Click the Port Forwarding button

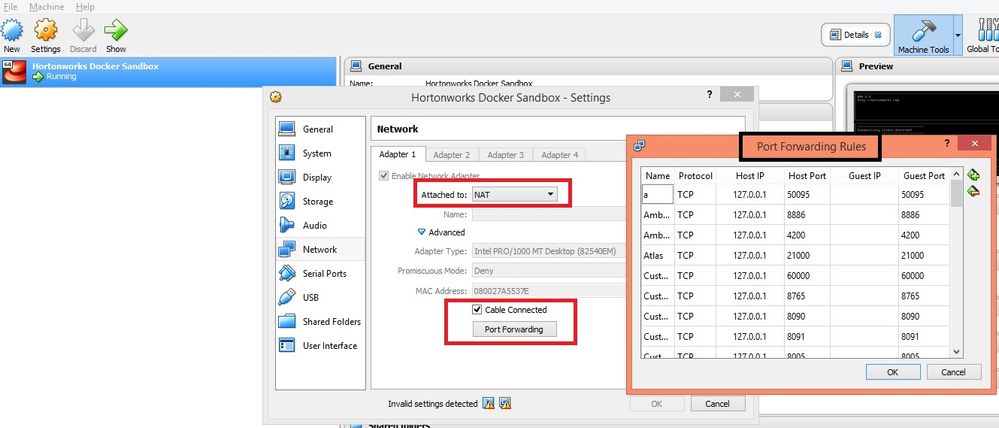pos(514,329)
